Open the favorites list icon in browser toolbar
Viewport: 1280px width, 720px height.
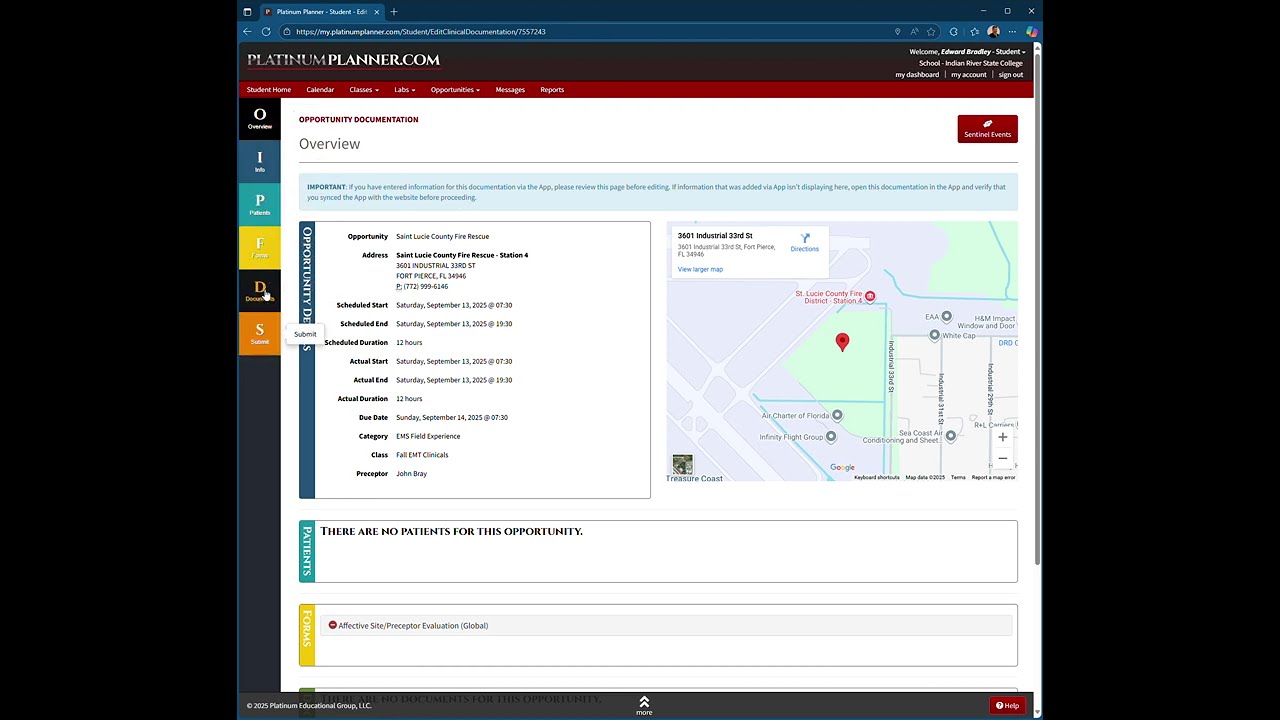974,31
